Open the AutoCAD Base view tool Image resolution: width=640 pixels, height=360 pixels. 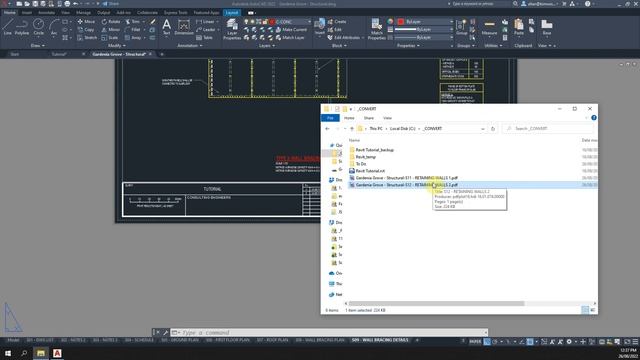pyautogui.click(x=547, y=27)
